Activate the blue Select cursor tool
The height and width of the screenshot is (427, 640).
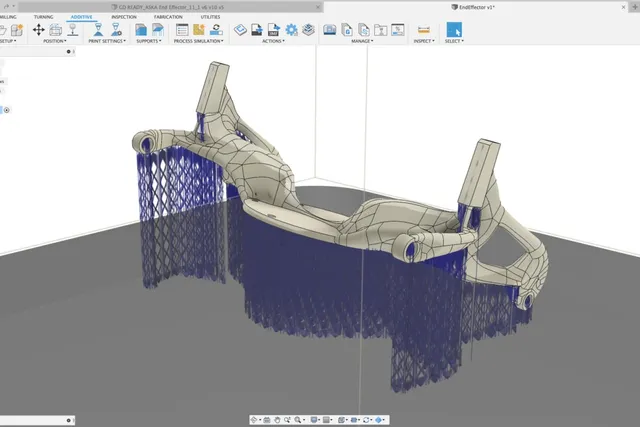[x=454, y=30]
